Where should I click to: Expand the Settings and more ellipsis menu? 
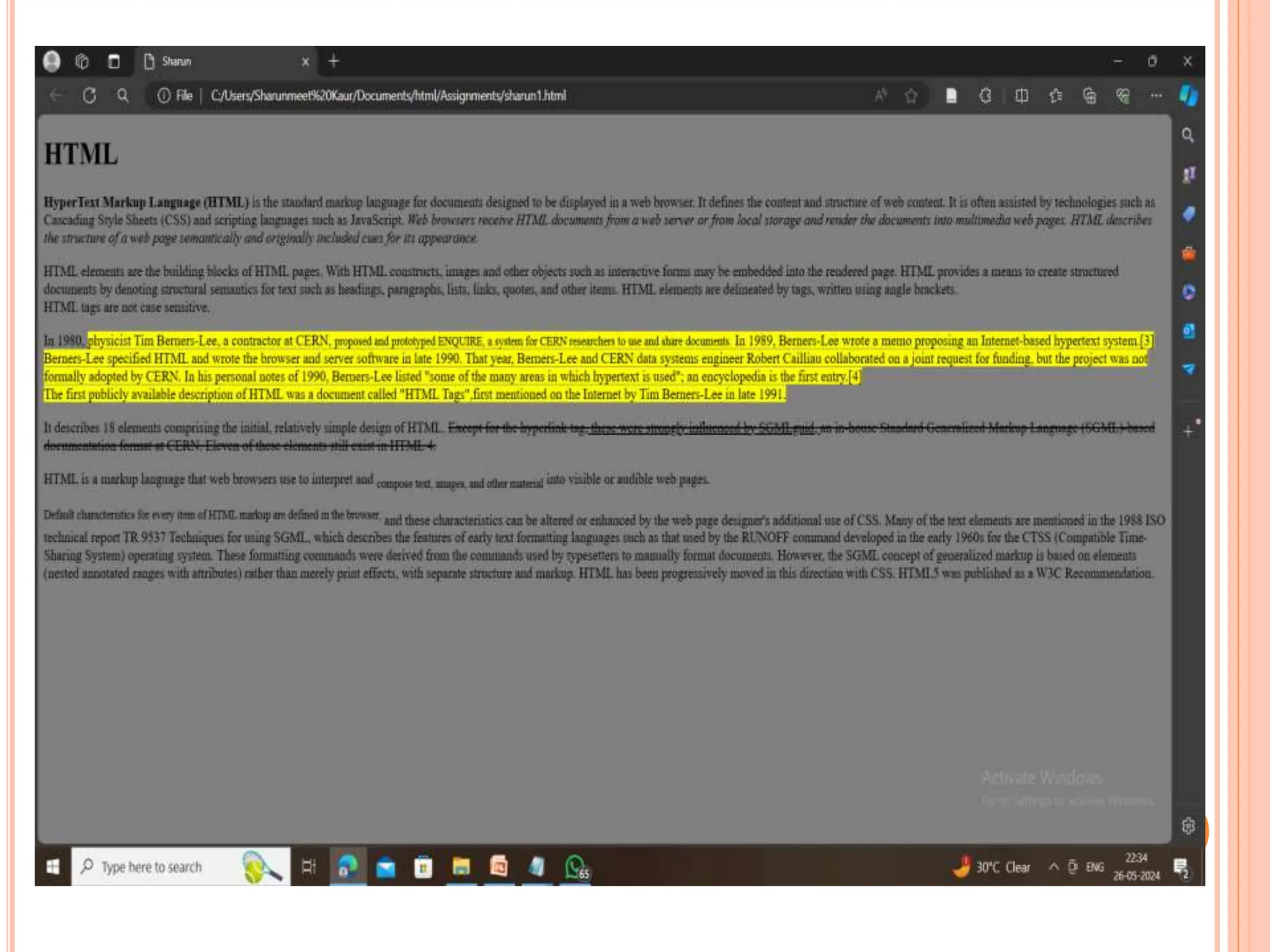(1156, 96)
